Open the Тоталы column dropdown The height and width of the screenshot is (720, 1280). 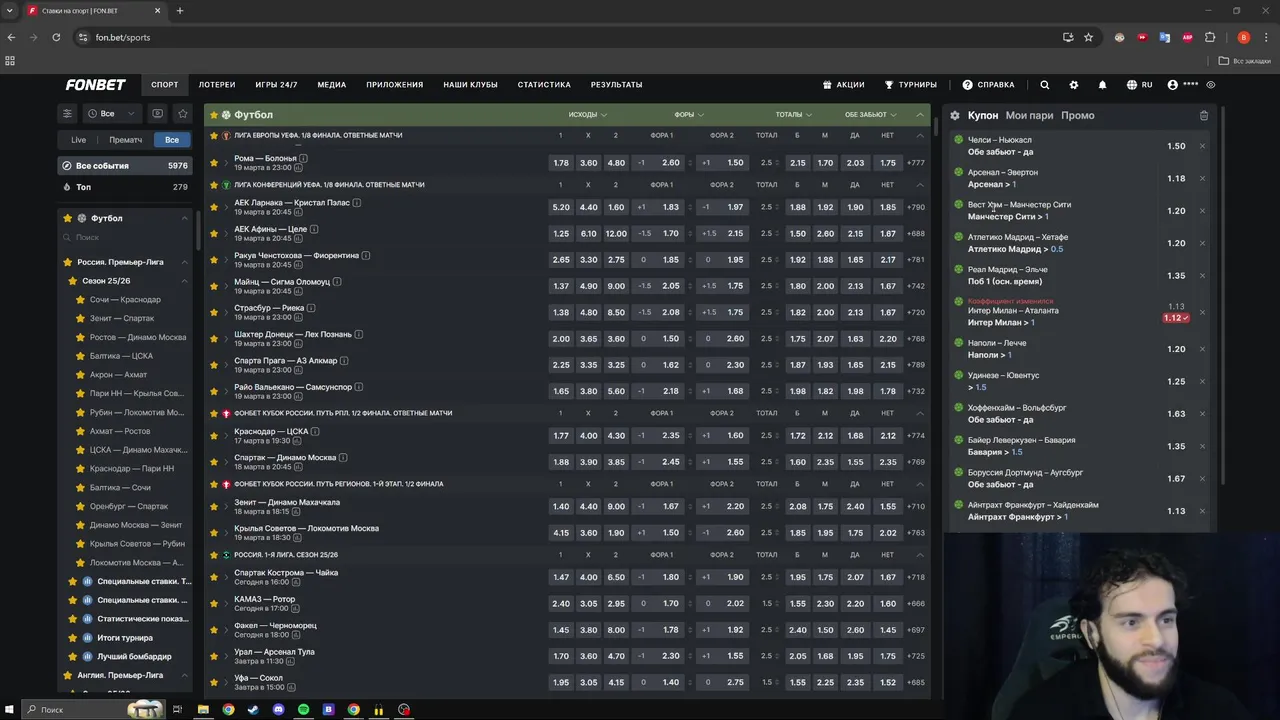point(793,115)
